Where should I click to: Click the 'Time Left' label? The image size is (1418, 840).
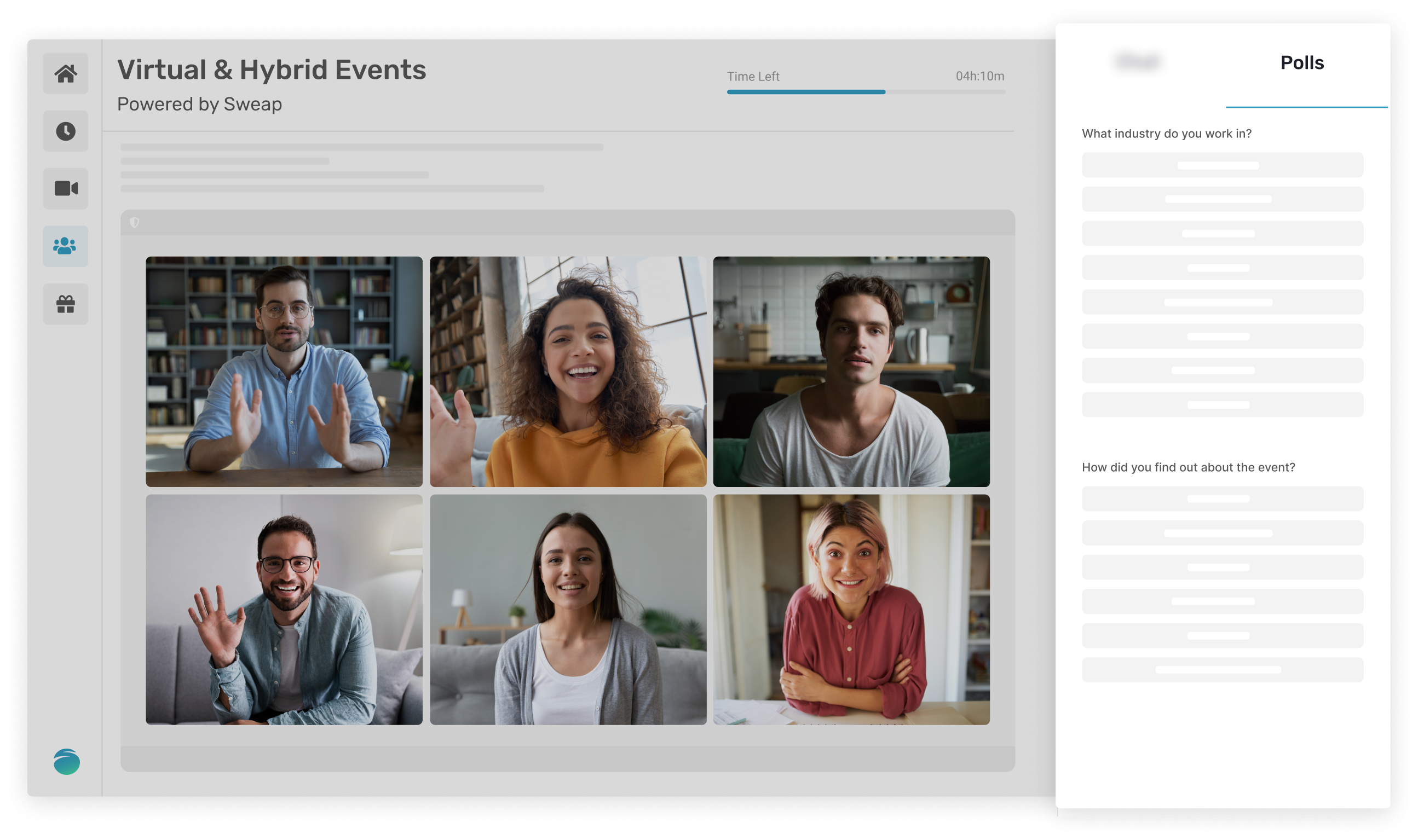pos(753,77)
